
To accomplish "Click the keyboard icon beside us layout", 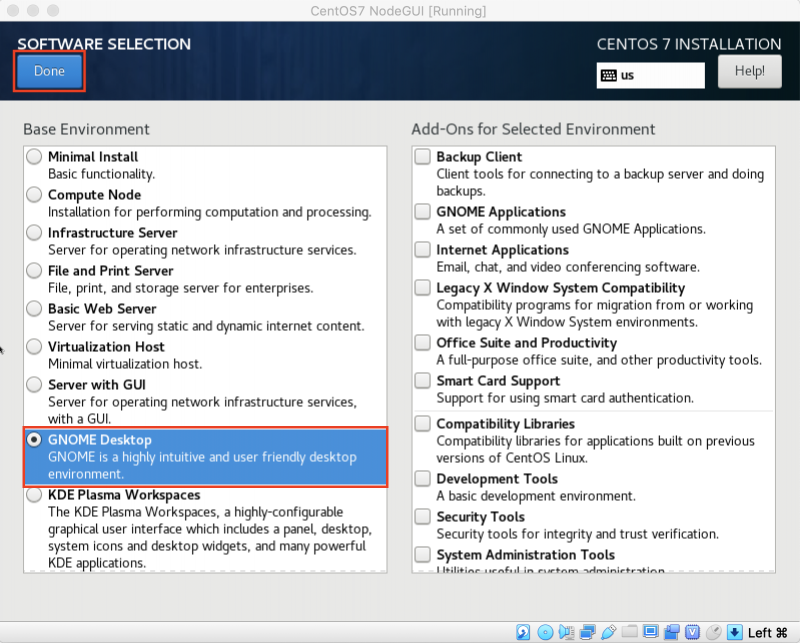I will coord(608,76).
